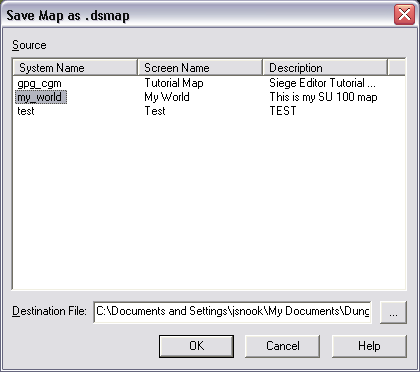Open Help for this dialog
Image resolution: width=420 pixels, height=372 pixels.
tap(369, 346)
